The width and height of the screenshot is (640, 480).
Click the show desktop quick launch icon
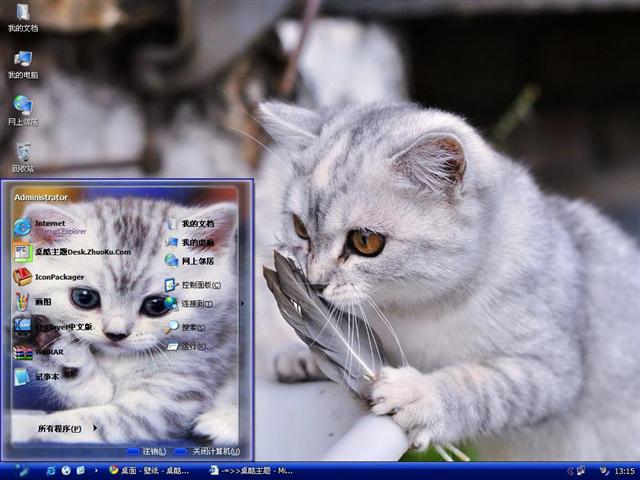pyautogui.click(x=81, y=471)
